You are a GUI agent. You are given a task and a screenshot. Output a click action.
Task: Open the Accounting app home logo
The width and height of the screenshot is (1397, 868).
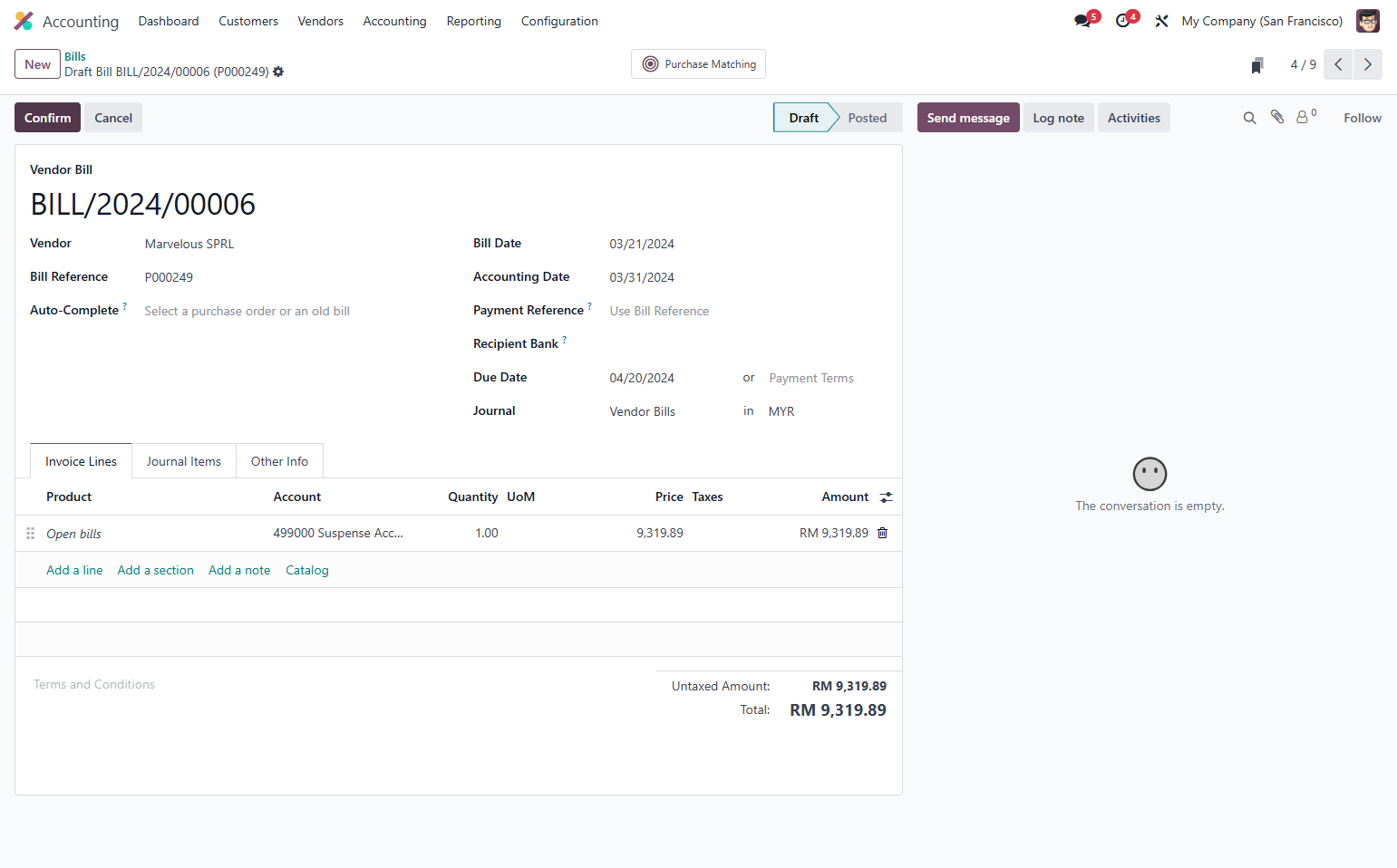(x=24, y=21)
